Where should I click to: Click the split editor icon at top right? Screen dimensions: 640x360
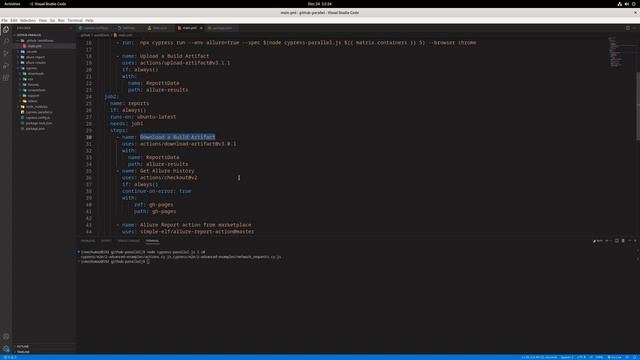point(628,28)
